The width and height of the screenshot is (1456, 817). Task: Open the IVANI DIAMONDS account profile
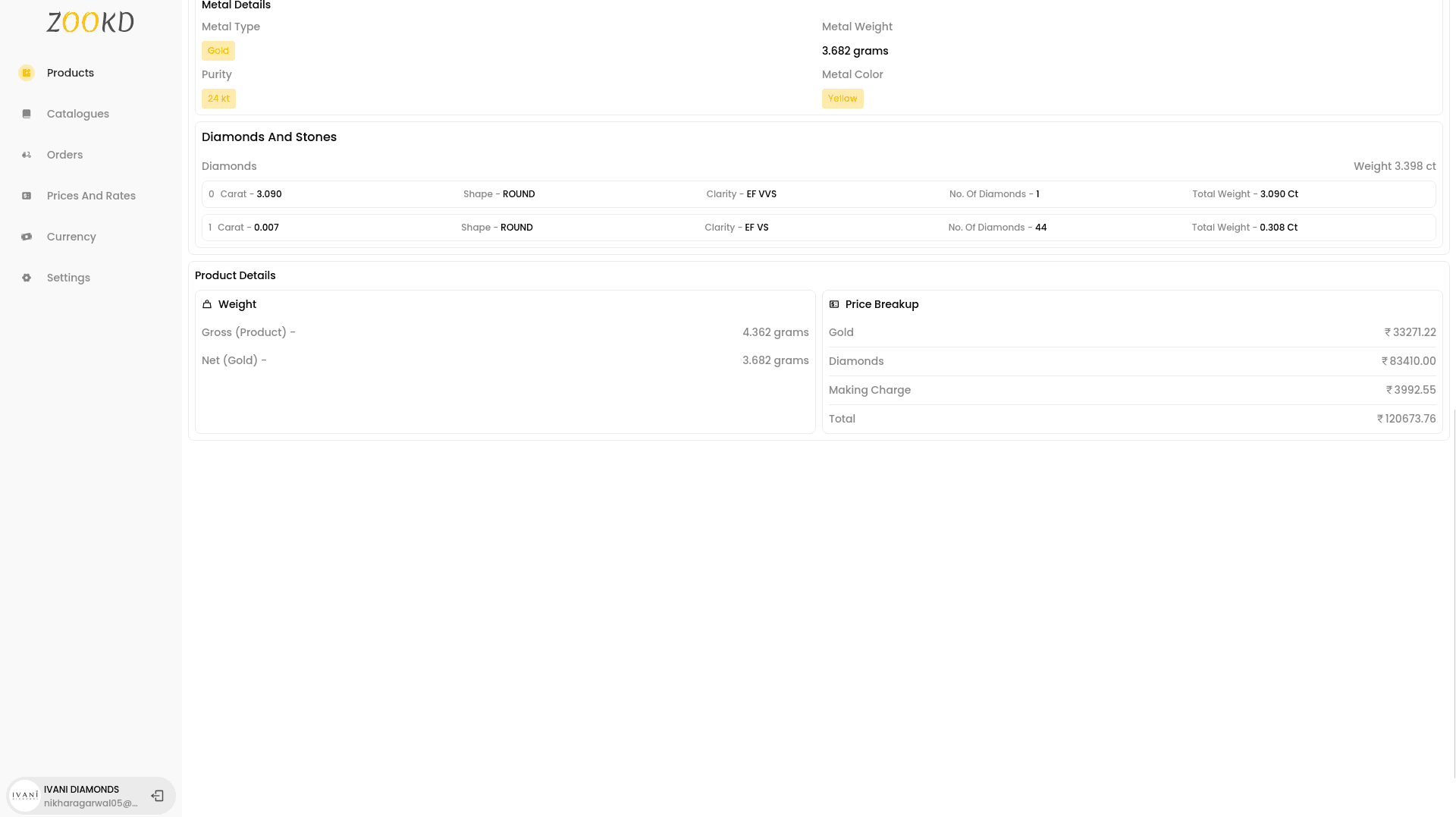pos(81,795)
